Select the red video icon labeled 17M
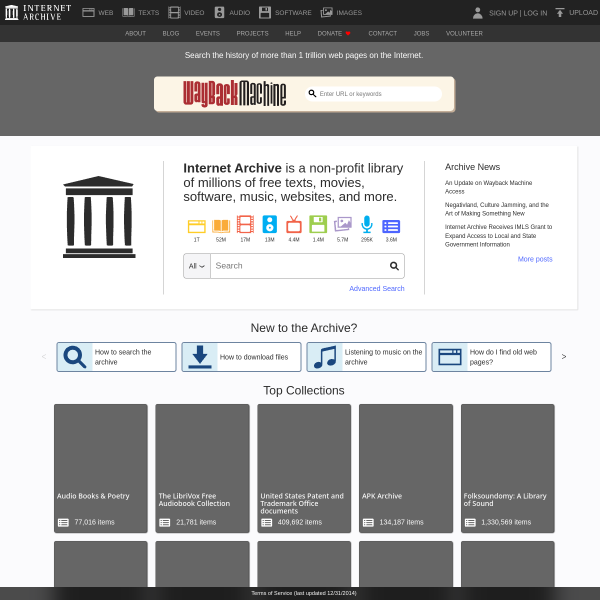 [245, 224]
